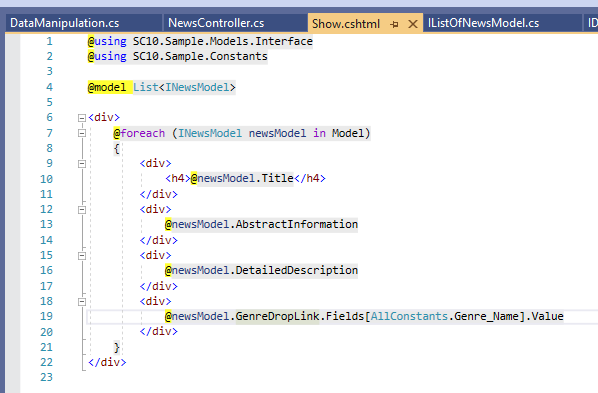Click the text SC10.Sample.Models.Interface
This screenshot has width=598, height=393.
point(223,41)
